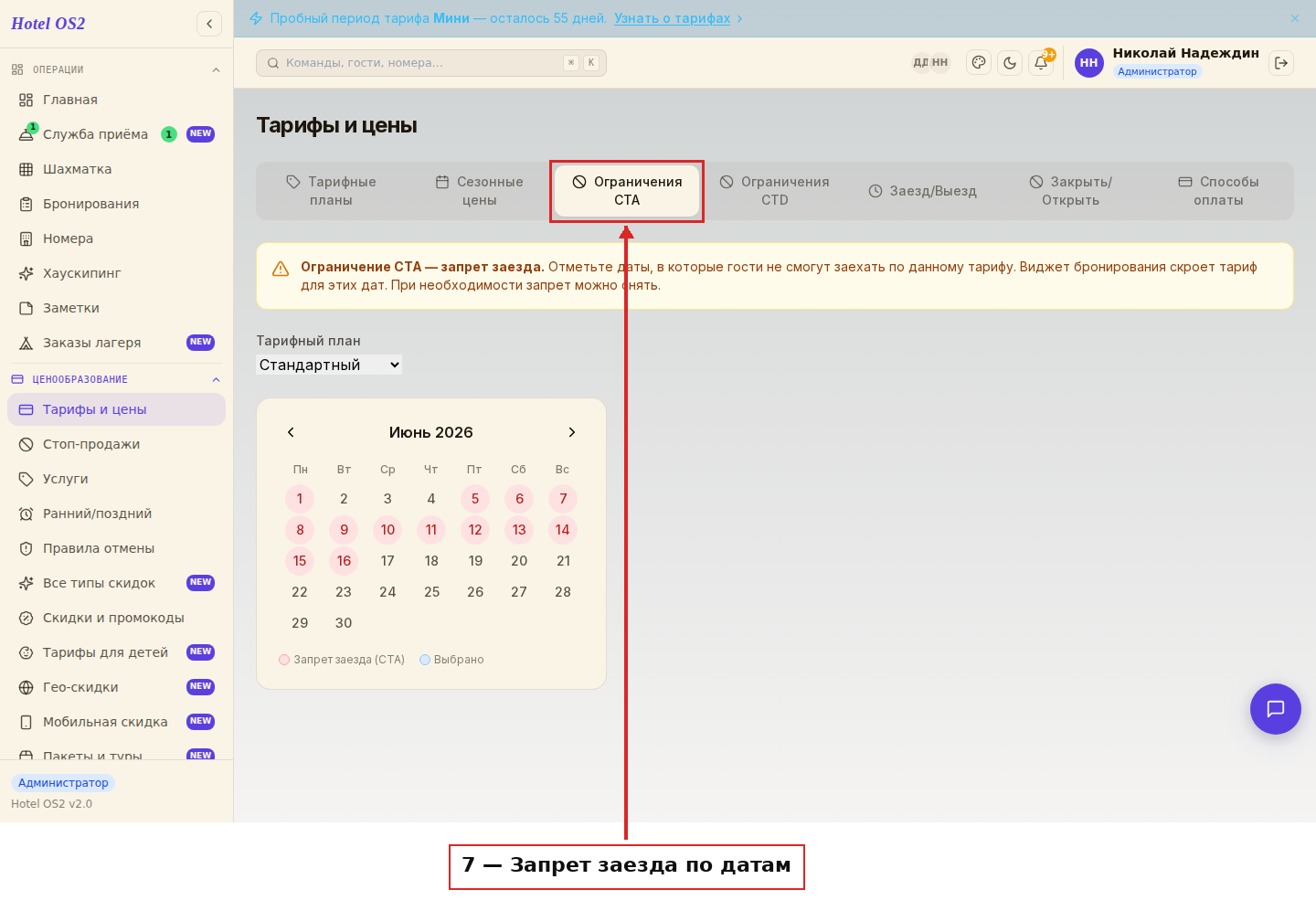Open Шахматка grid view

116,169
